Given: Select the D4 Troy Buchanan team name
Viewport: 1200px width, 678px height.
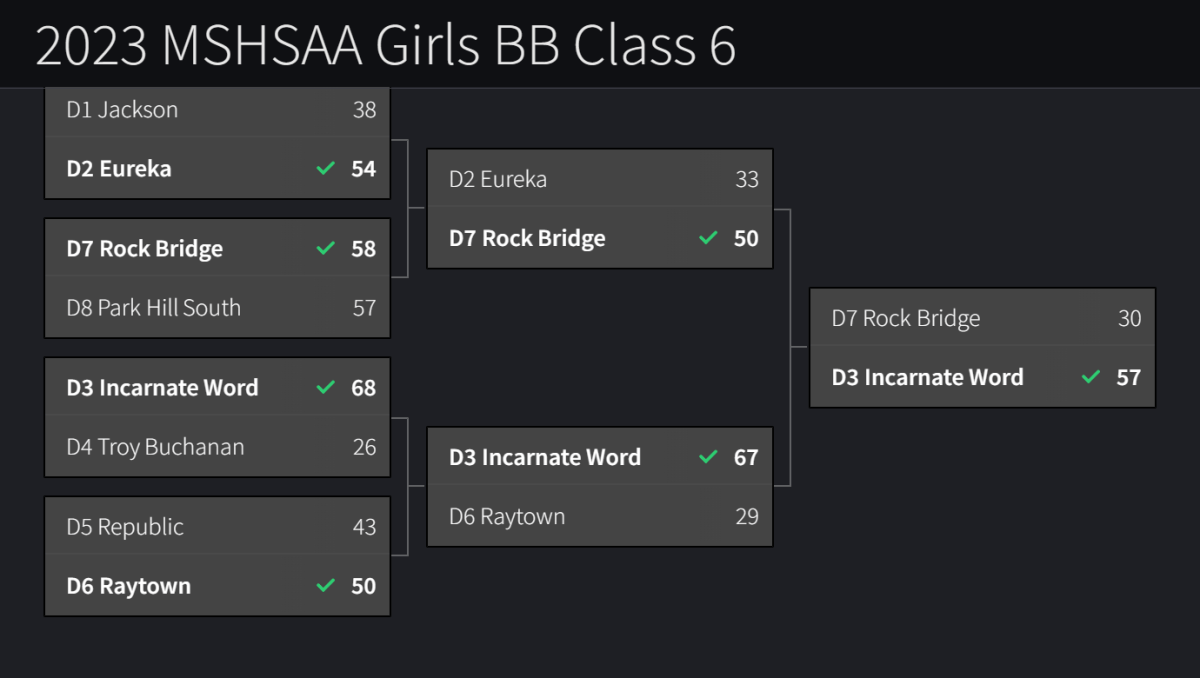Looking at the screenshot, I should coord(155,447).
